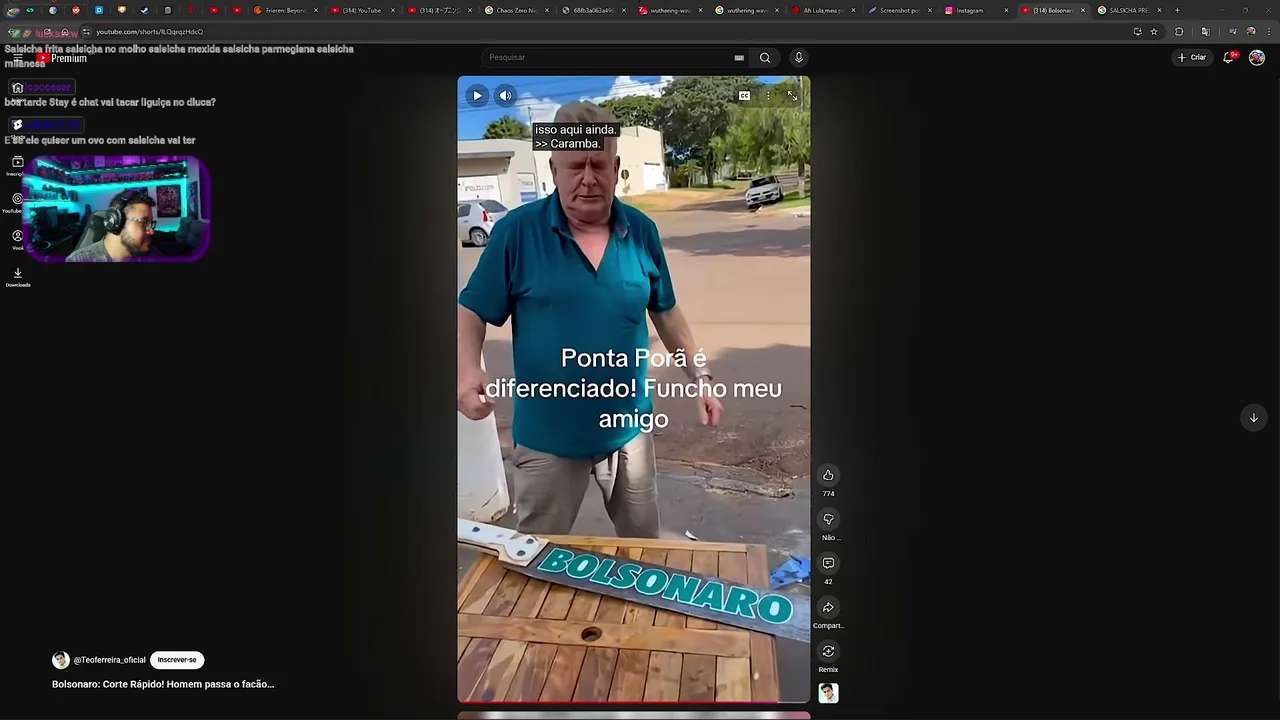Subscribe with the Inscrever-se button

[177, 660]
